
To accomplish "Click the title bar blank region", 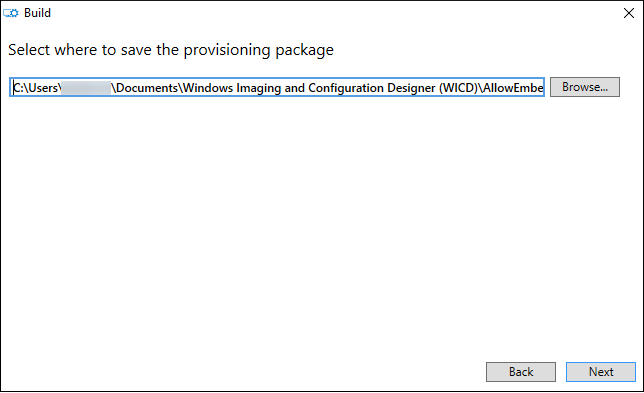I will 329,13.
